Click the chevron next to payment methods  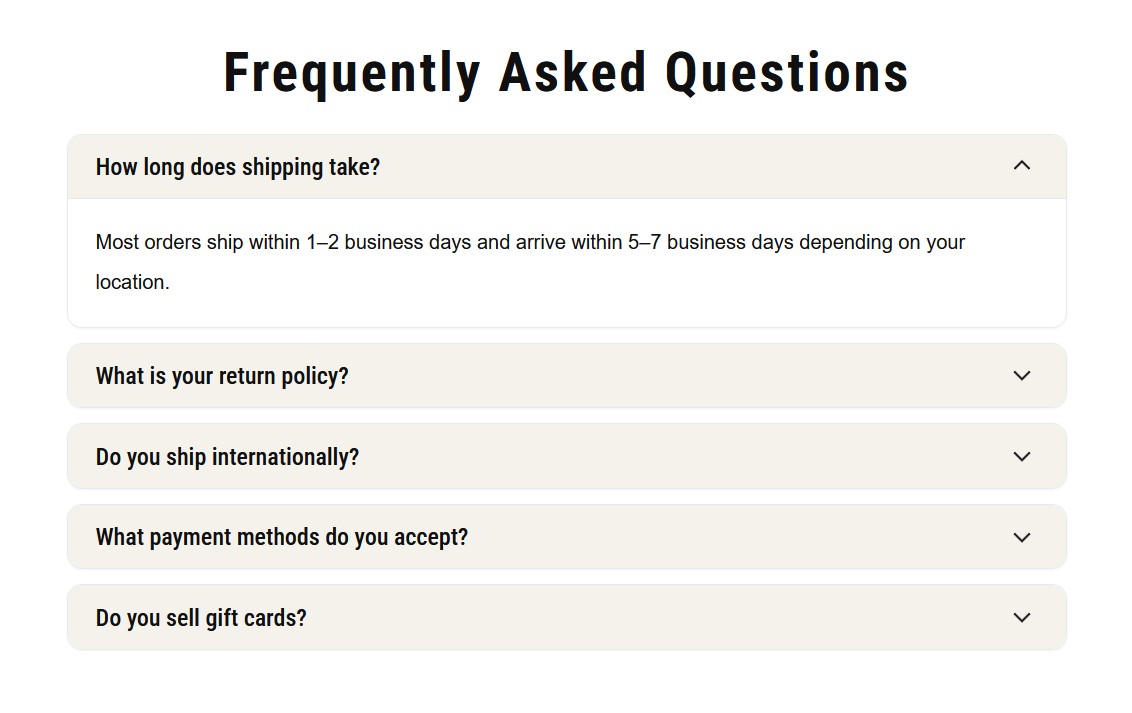[x=1022, y=538]
